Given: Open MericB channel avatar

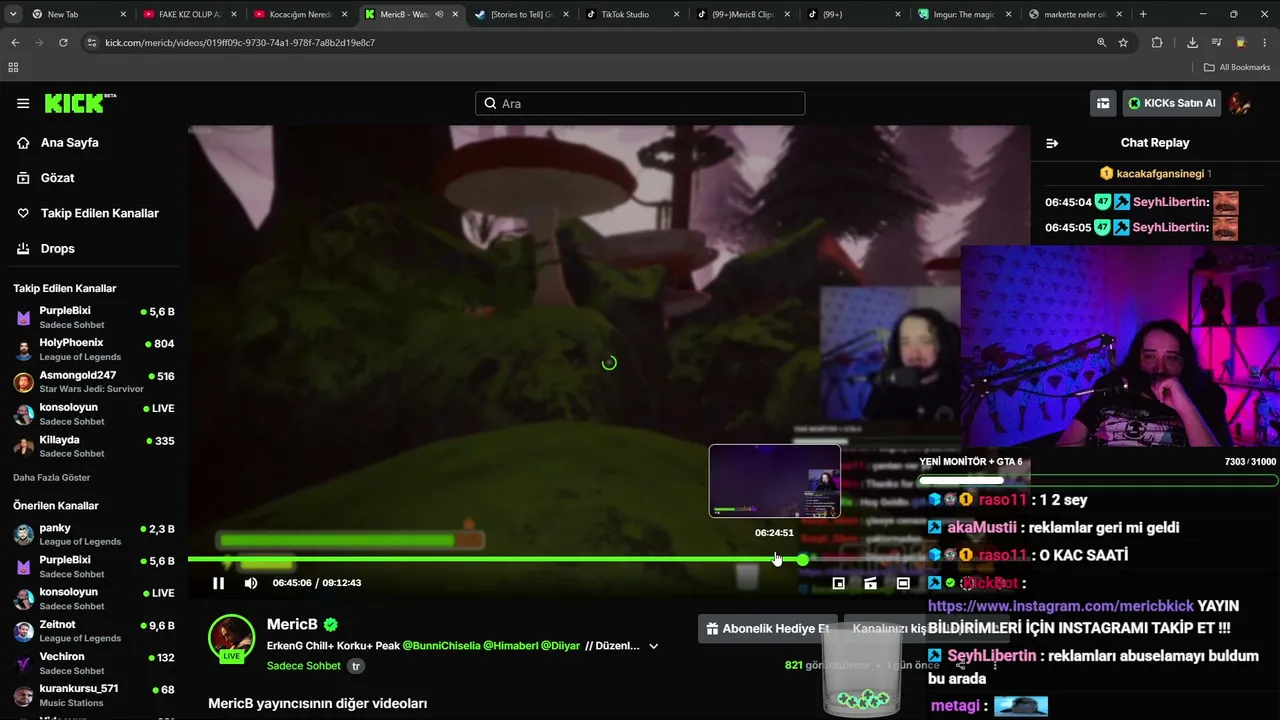Looking at the screenshot, I should [x=231, y=638].
